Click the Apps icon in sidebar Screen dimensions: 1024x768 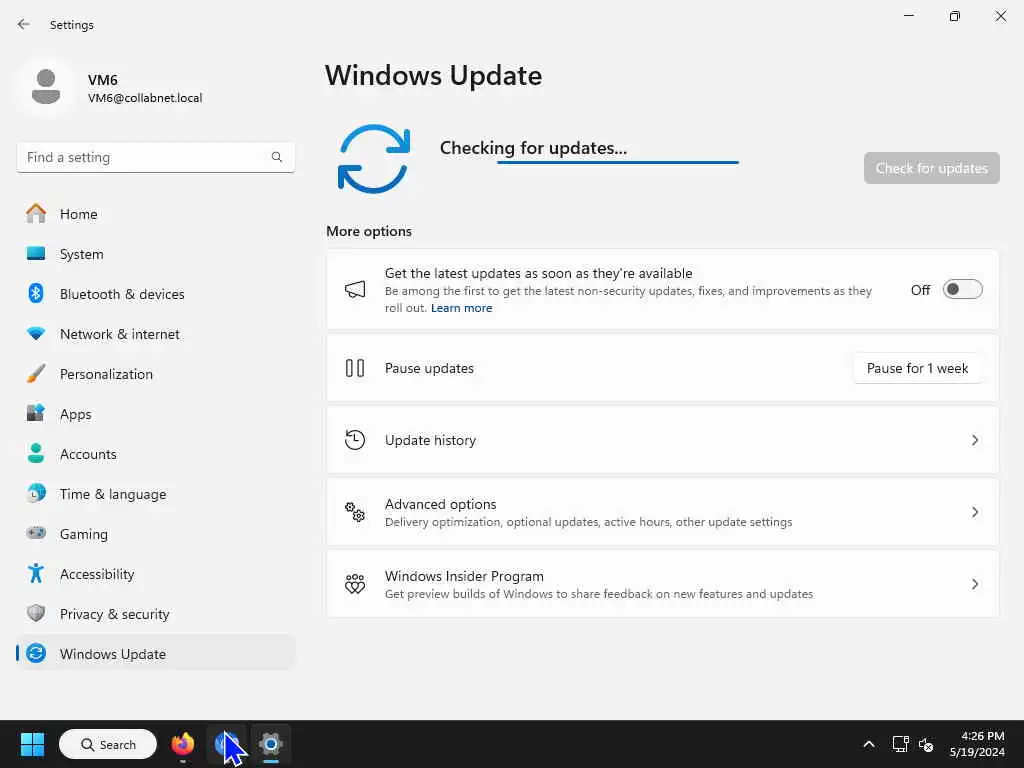(36, 413)
